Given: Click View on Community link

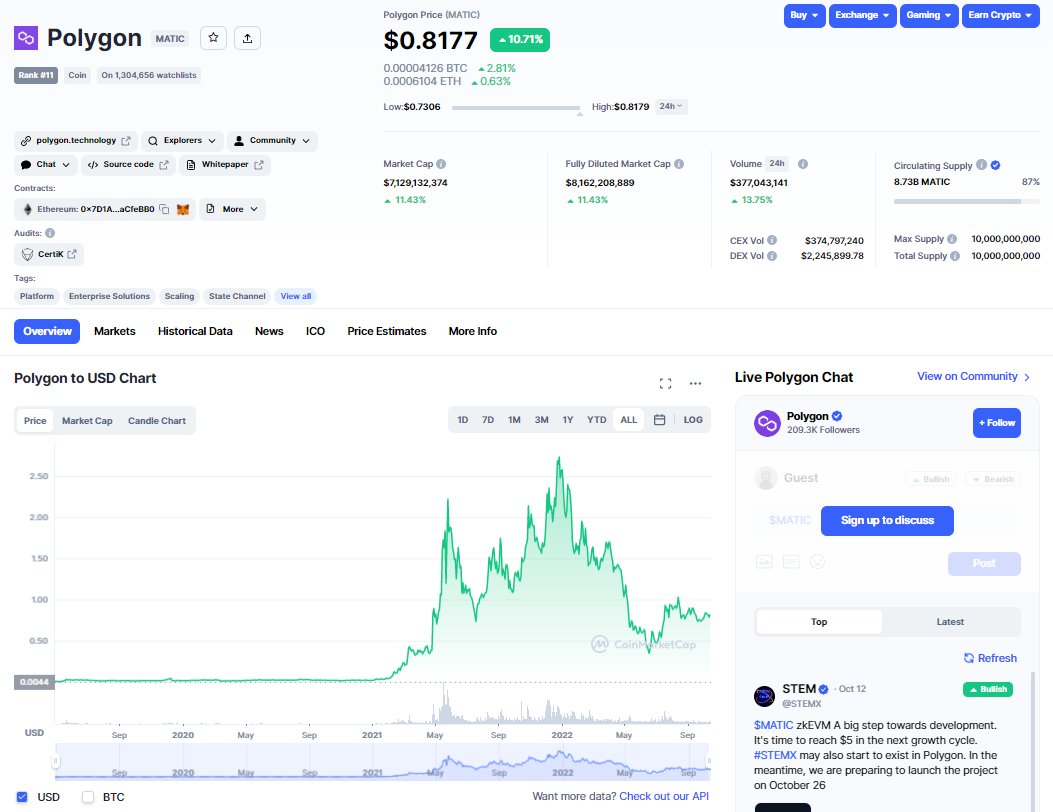Looking at the screenshot, I should click(973, 377).
